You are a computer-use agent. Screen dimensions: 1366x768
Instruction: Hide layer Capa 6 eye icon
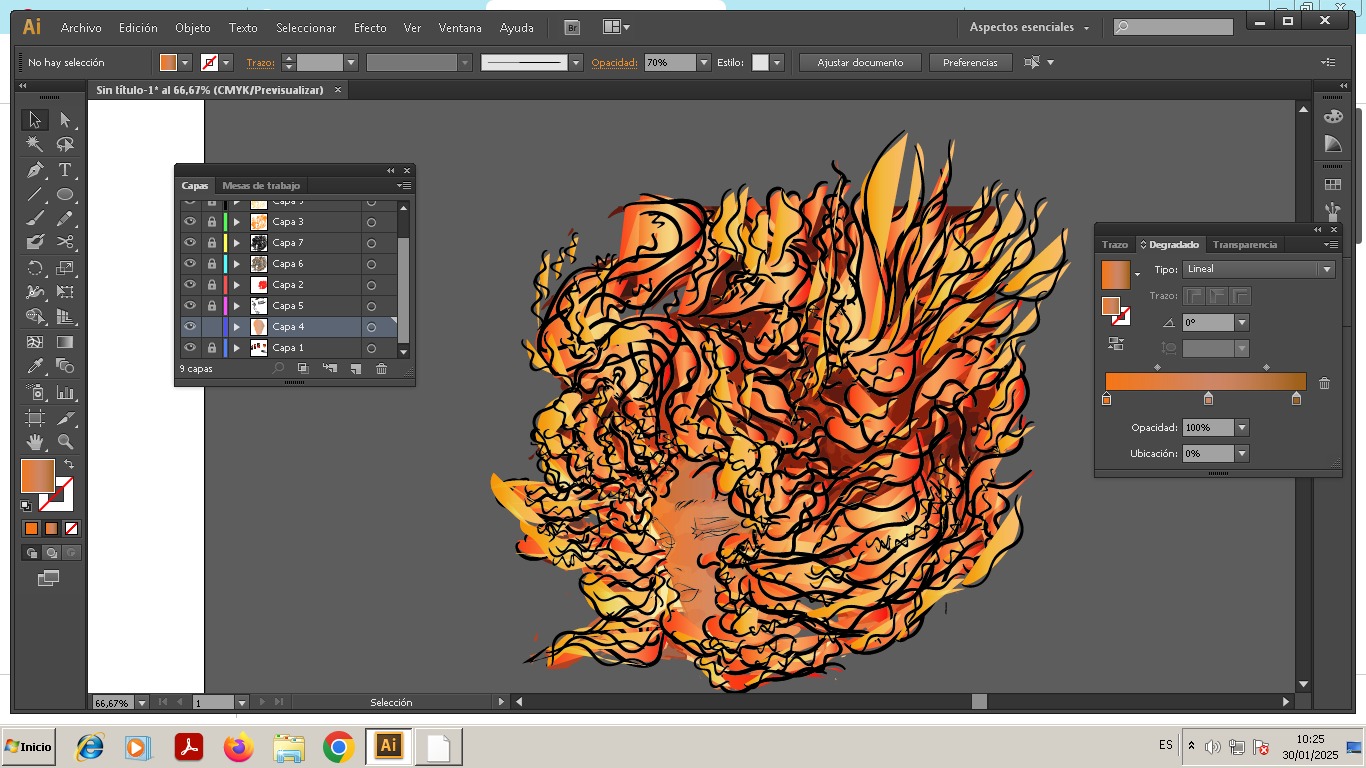[x=190, y=264]
